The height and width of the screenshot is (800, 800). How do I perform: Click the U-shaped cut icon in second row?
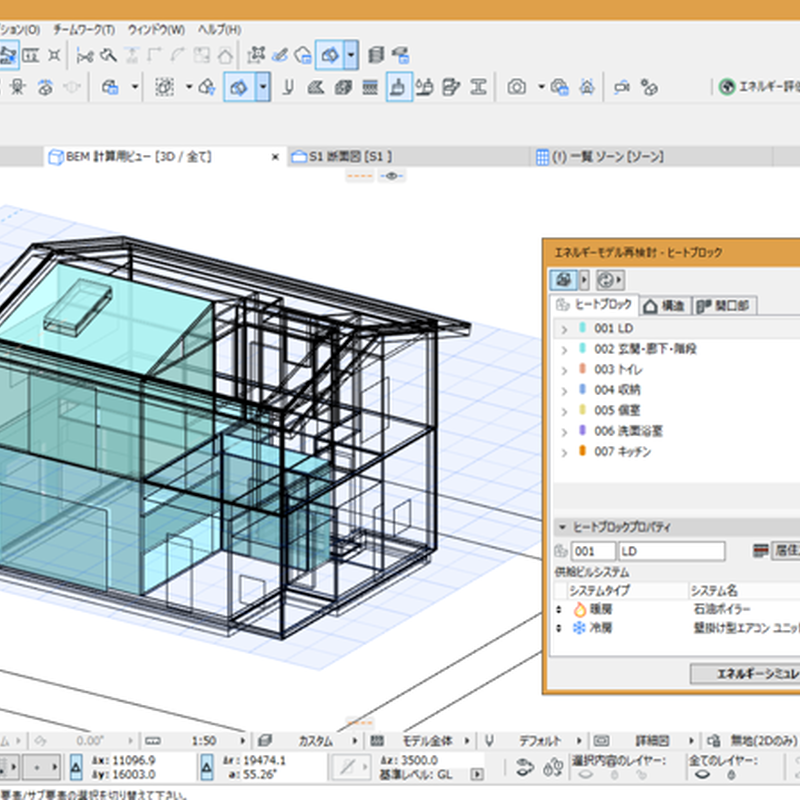(288, 87)
